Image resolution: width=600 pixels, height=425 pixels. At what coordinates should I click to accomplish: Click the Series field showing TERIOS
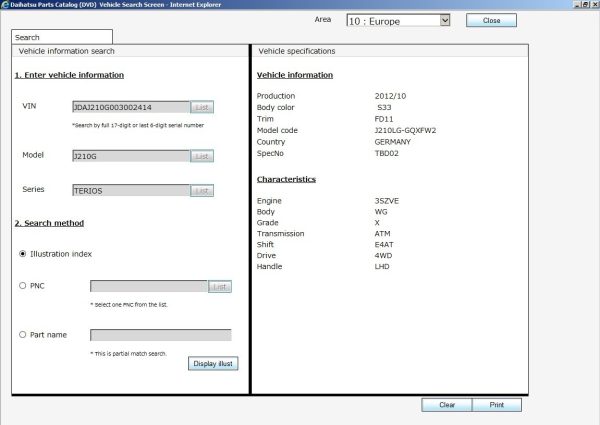tap(131, 191)
